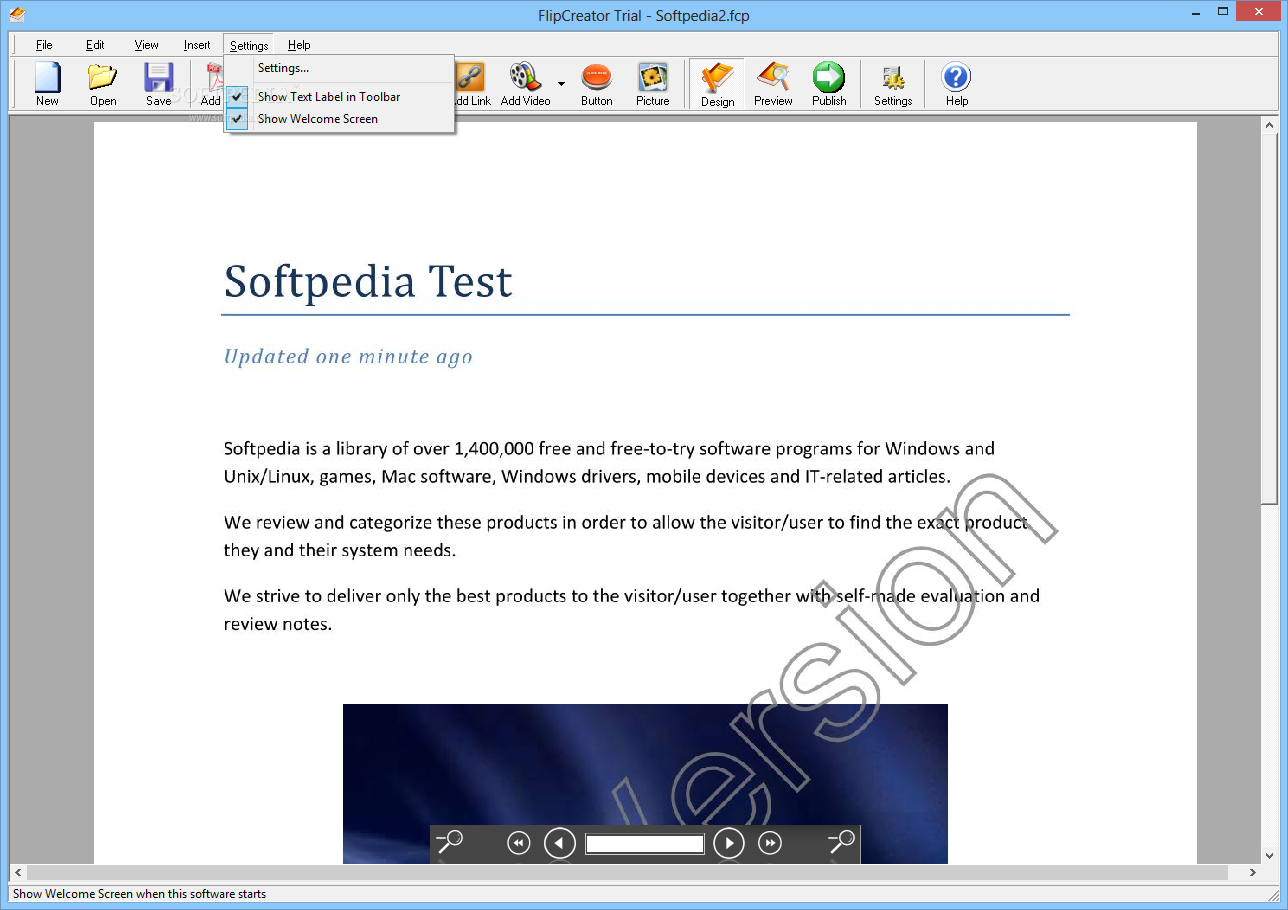Screen dimensions: 1288x910
Task: Click the zoom in magnifier in the flipbook bar
Action: (842, 843)
